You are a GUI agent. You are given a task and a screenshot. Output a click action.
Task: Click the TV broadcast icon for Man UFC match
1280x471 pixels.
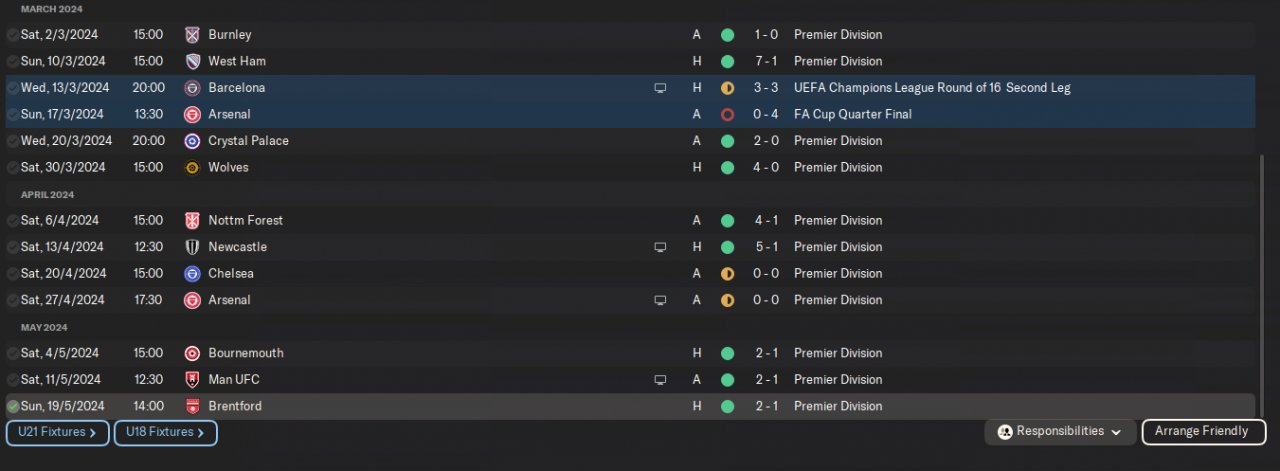tap(660, 380)
